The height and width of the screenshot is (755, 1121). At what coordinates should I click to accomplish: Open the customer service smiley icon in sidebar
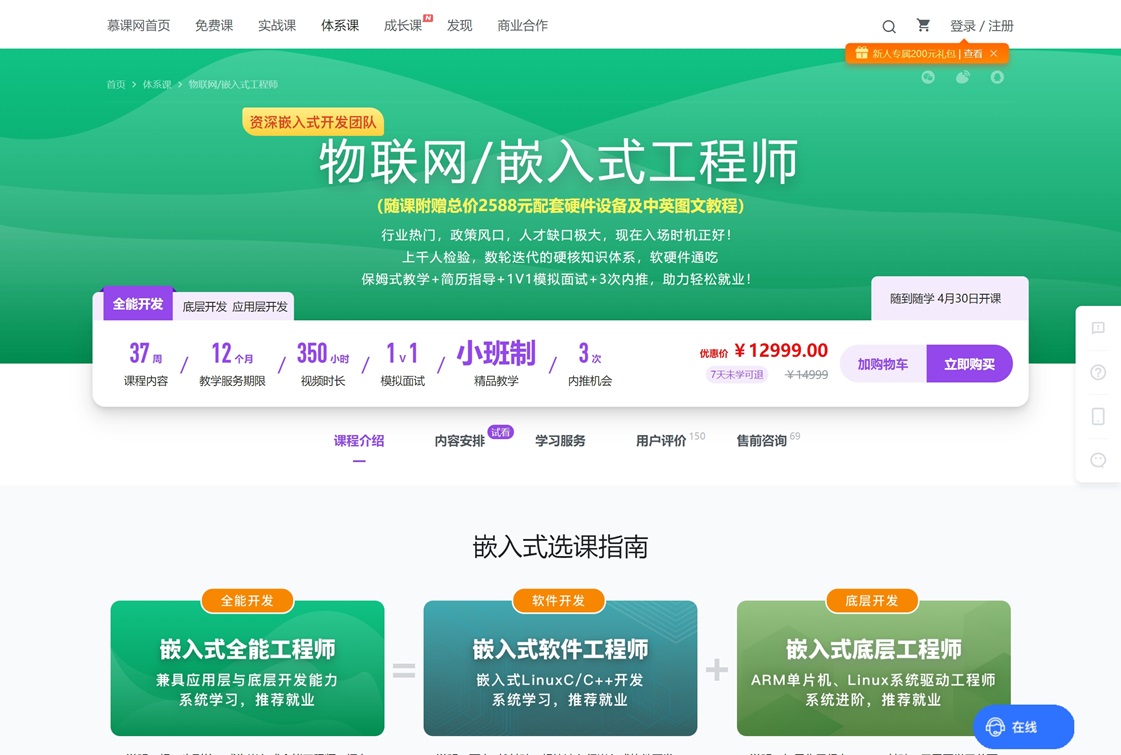tap(1097, 461)
